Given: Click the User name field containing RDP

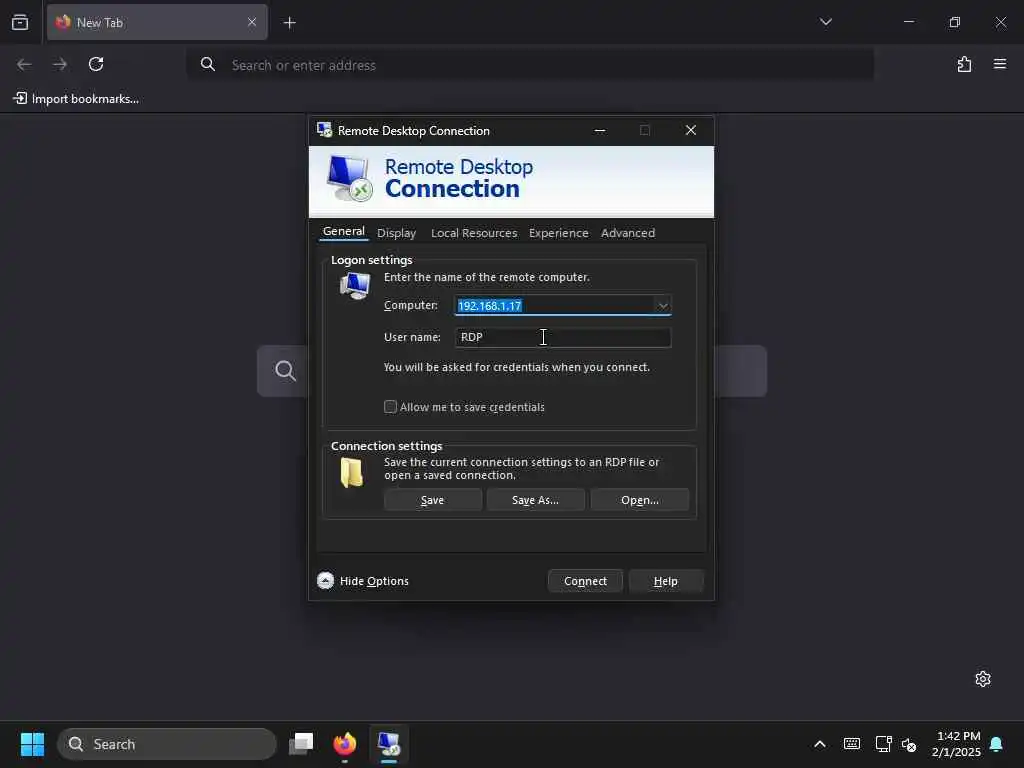Looking at the screenshot, I should click(562, 337).
